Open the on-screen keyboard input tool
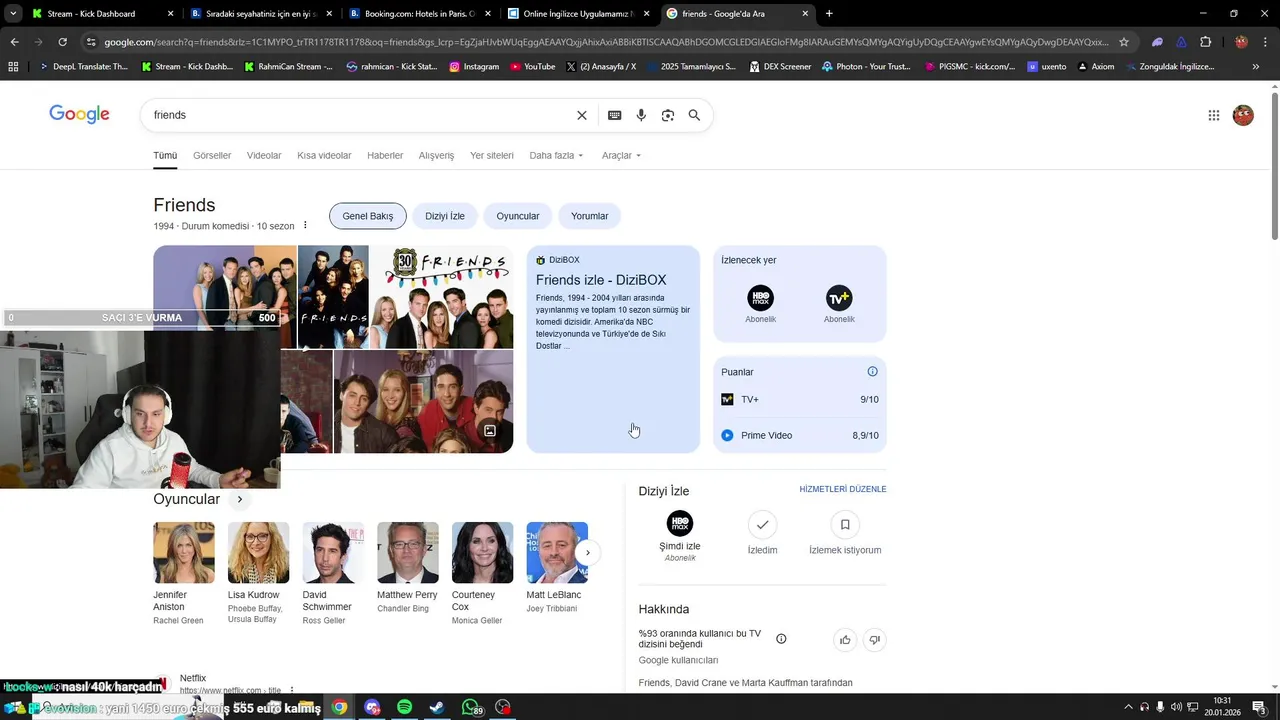Image resolution: width=1280 pixels, height=720 pixels. (615, 115)
